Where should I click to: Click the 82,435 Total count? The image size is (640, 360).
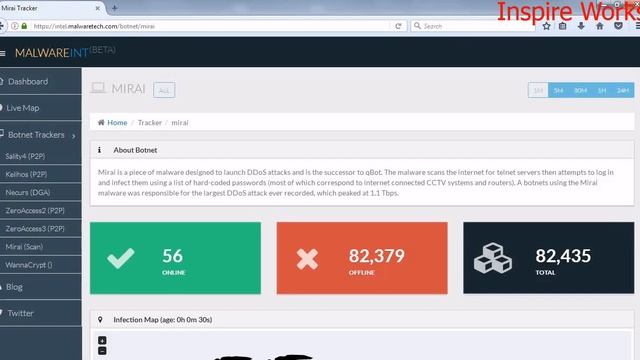click(x=563, y=256)
